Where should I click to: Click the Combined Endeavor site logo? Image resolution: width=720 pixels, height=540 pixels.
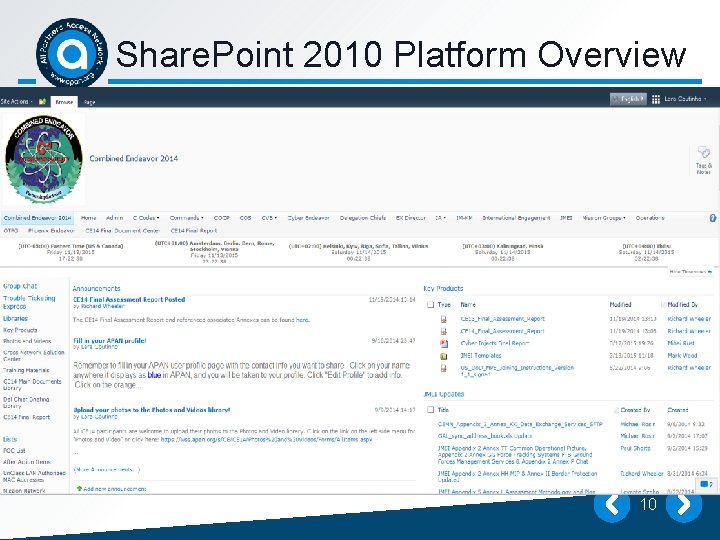tap(44, 159)
